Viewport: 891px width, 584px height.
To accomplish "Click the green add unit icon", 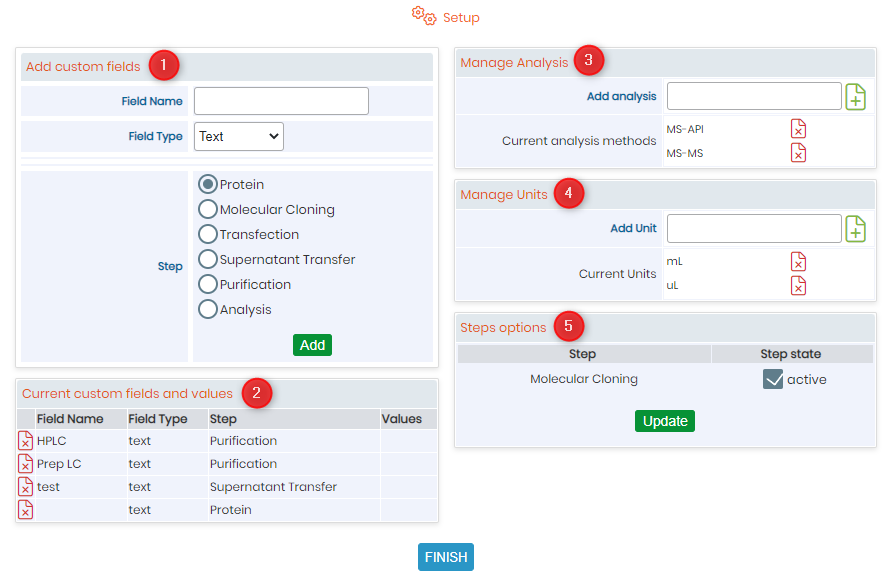I will point(855,228).
